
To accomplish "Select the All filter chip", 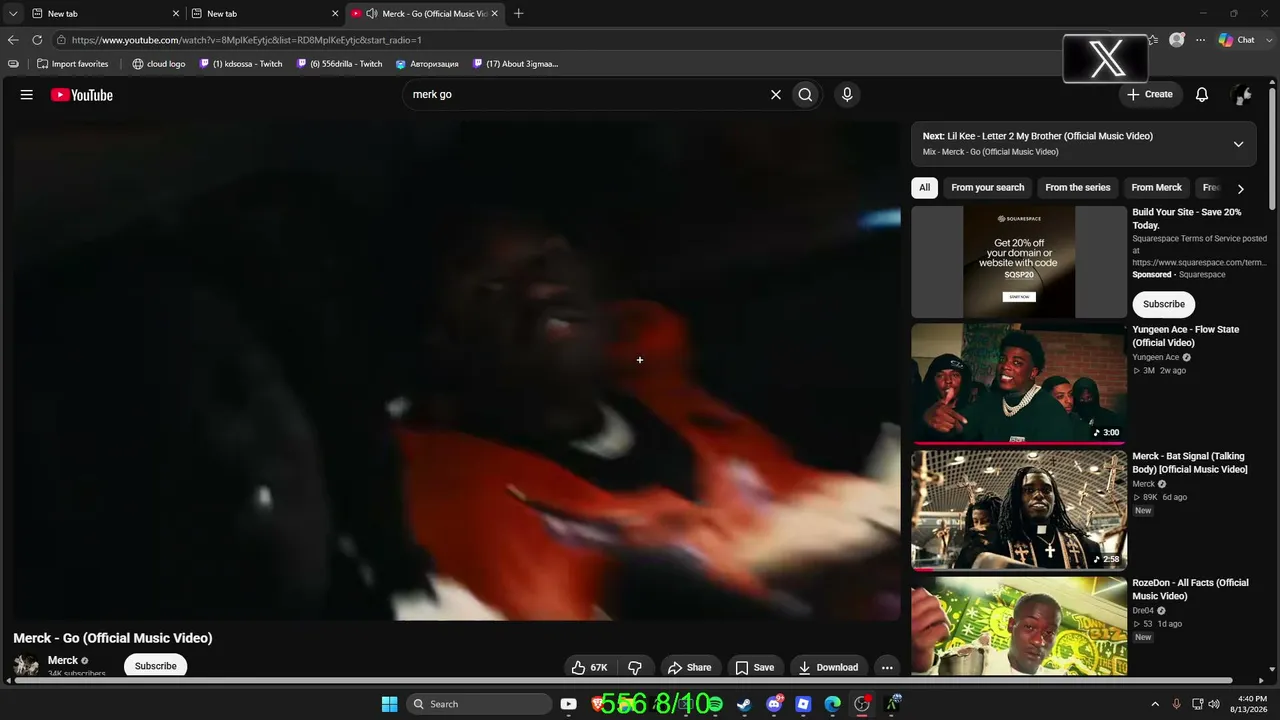I will click(924, 188).
